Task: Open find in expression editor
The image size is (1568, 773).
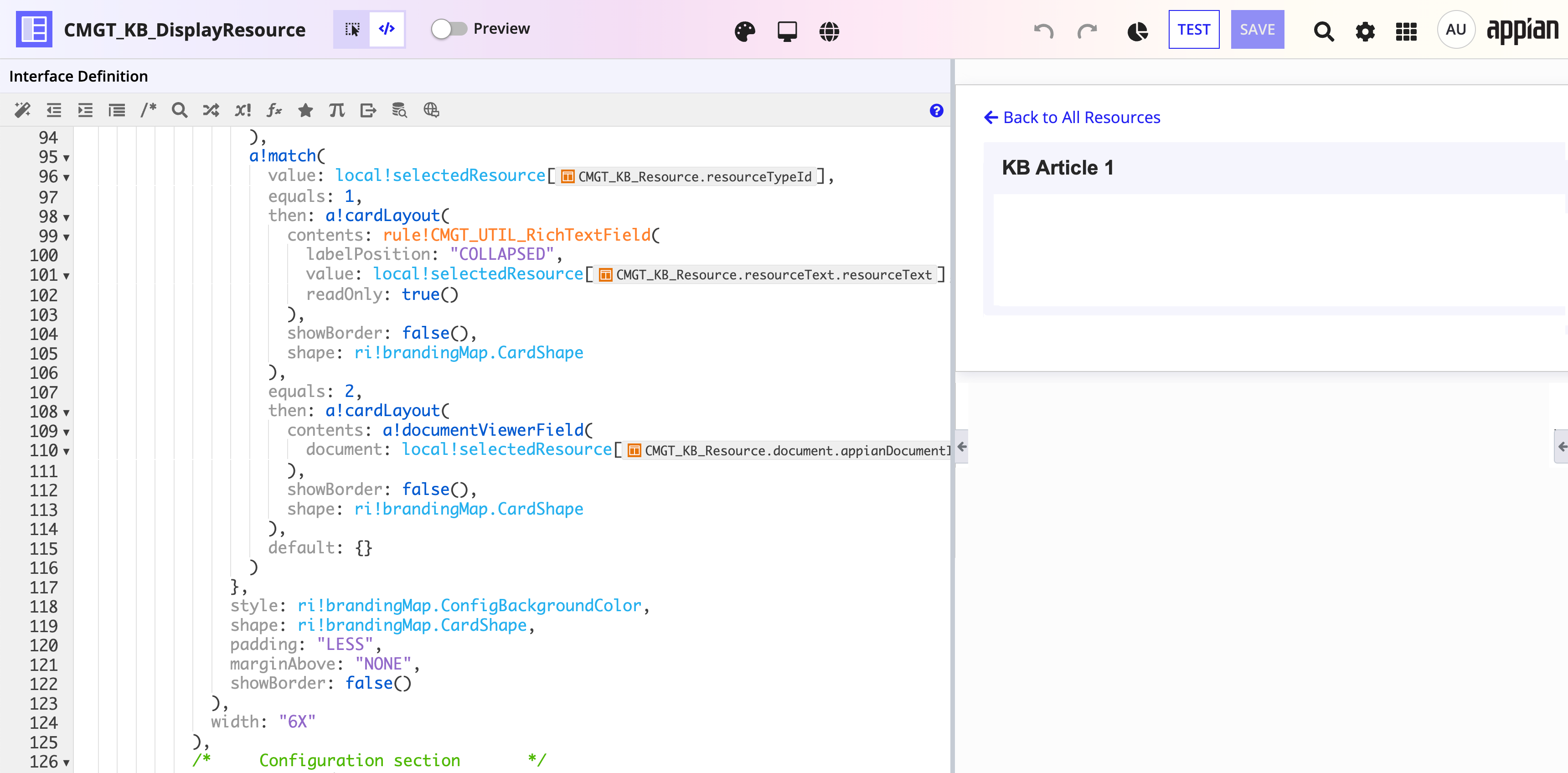Action: point(180,110)
